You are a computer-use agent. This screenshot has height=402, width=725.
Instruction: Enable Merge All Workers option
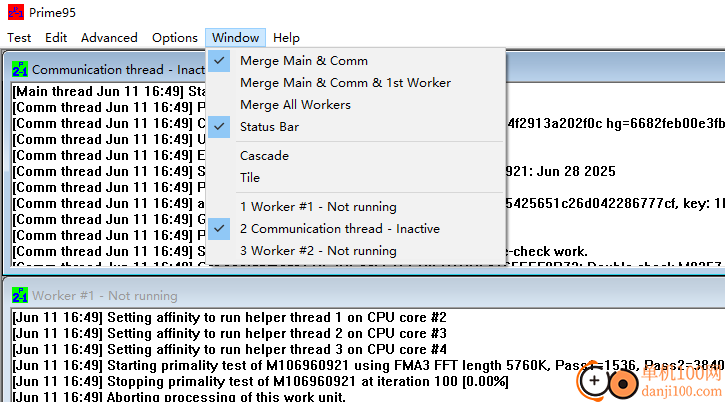[355, 105]
